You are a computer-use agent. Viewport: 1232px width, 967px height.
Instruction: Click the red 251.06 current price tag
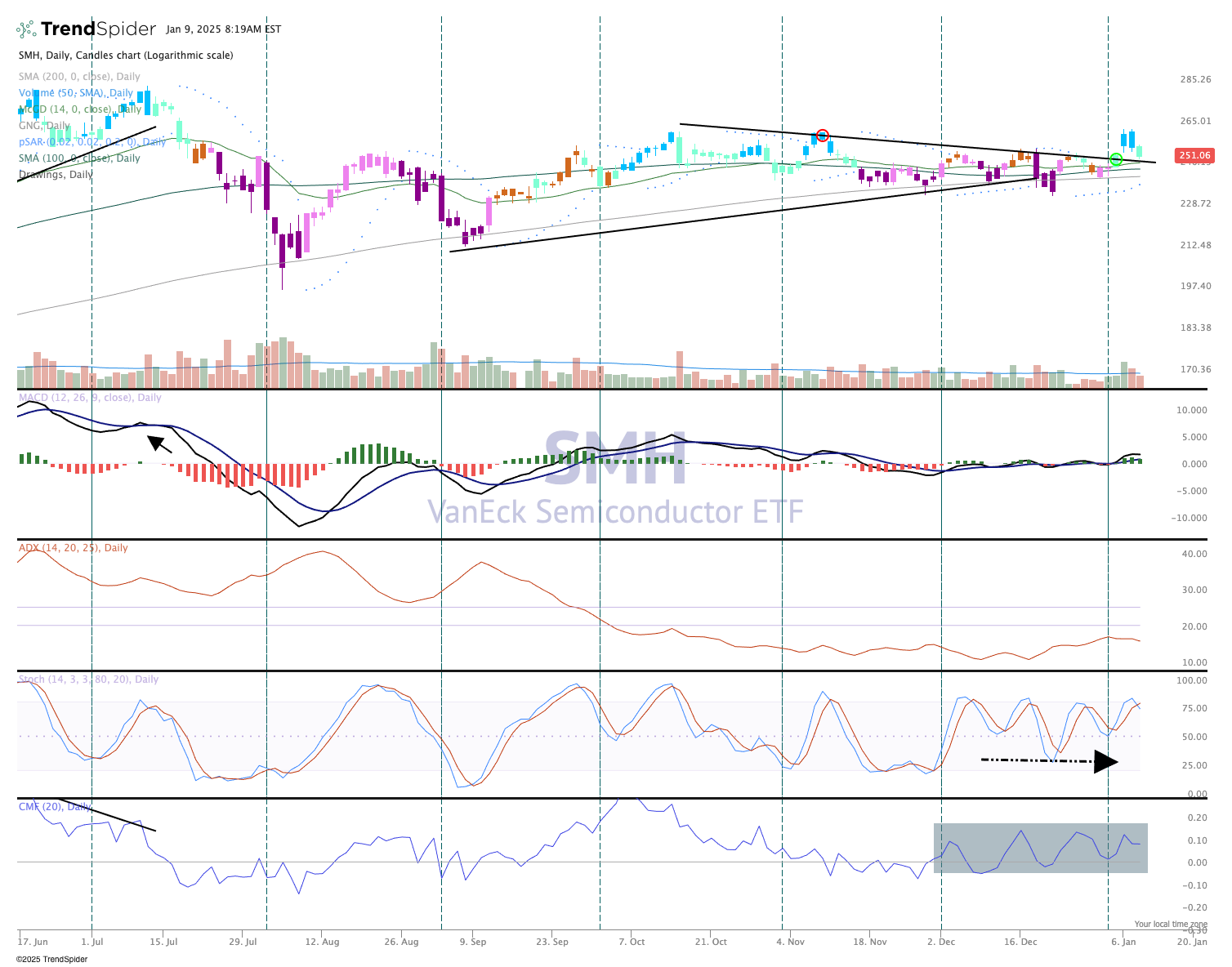pyautogui.click(x=1194, y=155)
